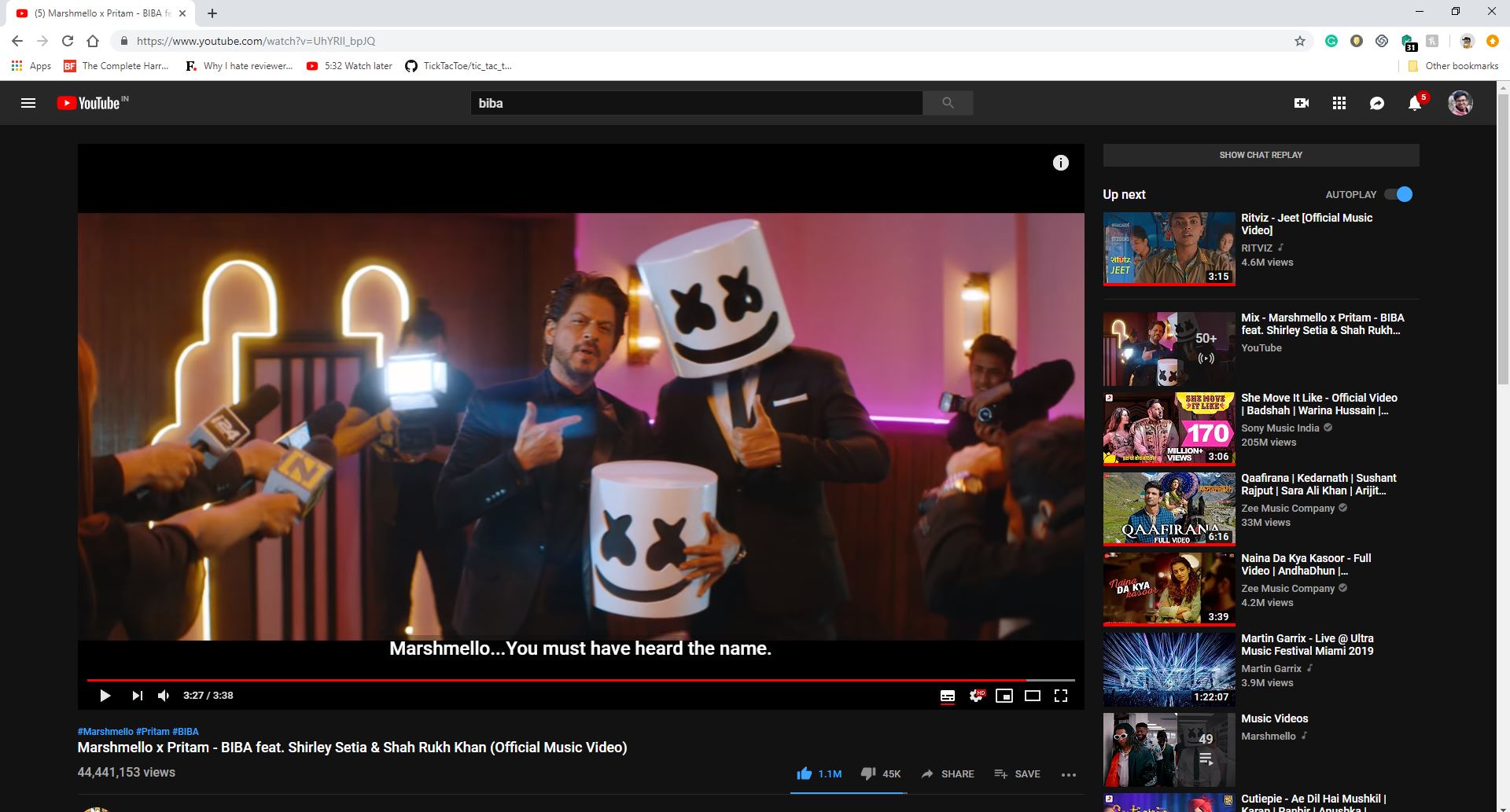Screen dimensions: 1510x812
Task: Mute the video volume speaker
Action: pyautogui.click(x=164, y=696)
